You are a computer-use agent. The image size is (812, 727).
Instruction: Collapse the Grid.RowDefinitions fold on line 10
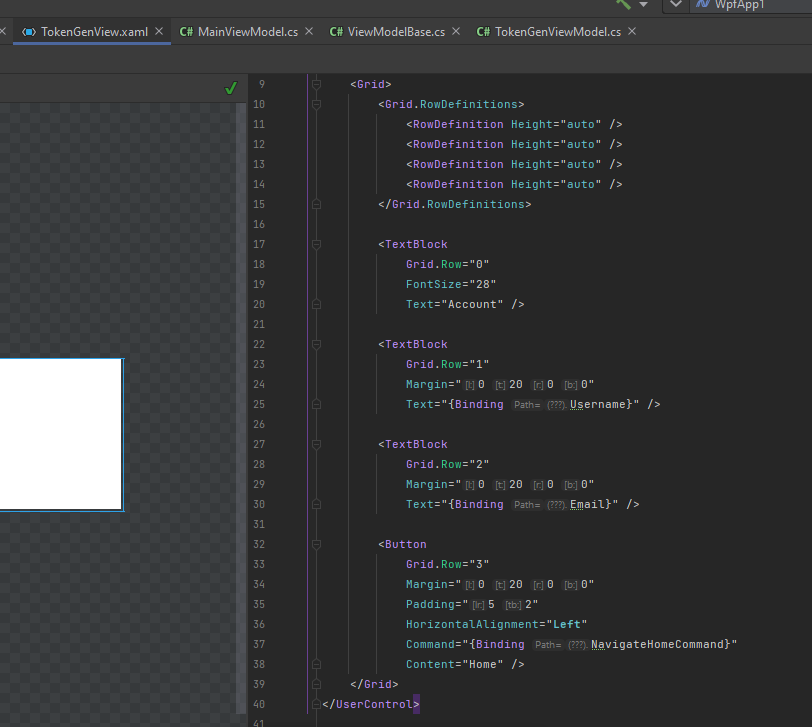[x=316, y=104]
